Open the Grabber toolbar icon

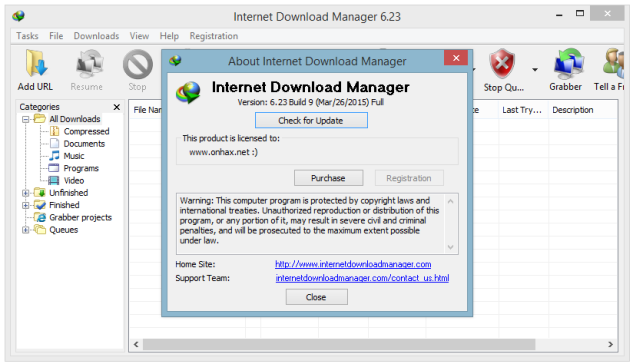[x=568, y=64]
